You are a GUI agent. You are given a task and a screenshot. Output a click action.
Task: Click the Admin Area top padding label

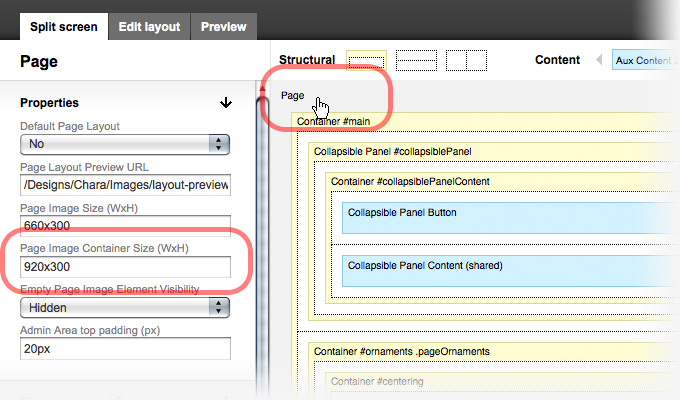coord(90,331)
